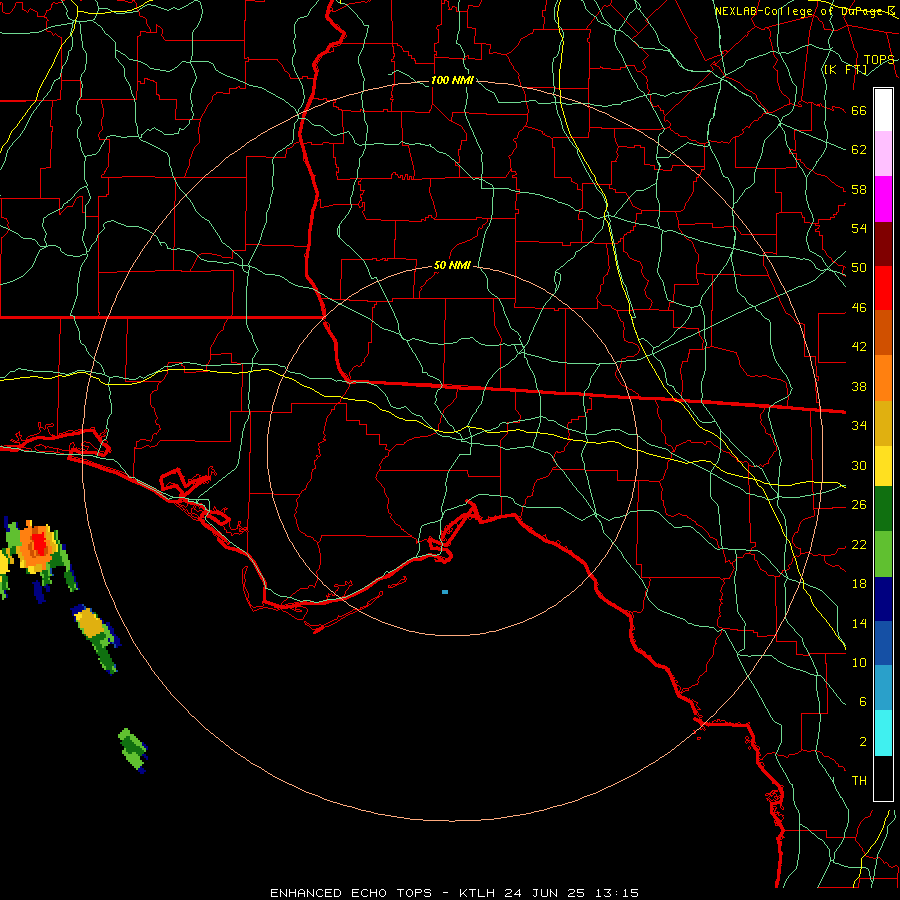Click the red core of the offshore storm echo
This screenshot has height=900, width=900.
pos(38,543)
